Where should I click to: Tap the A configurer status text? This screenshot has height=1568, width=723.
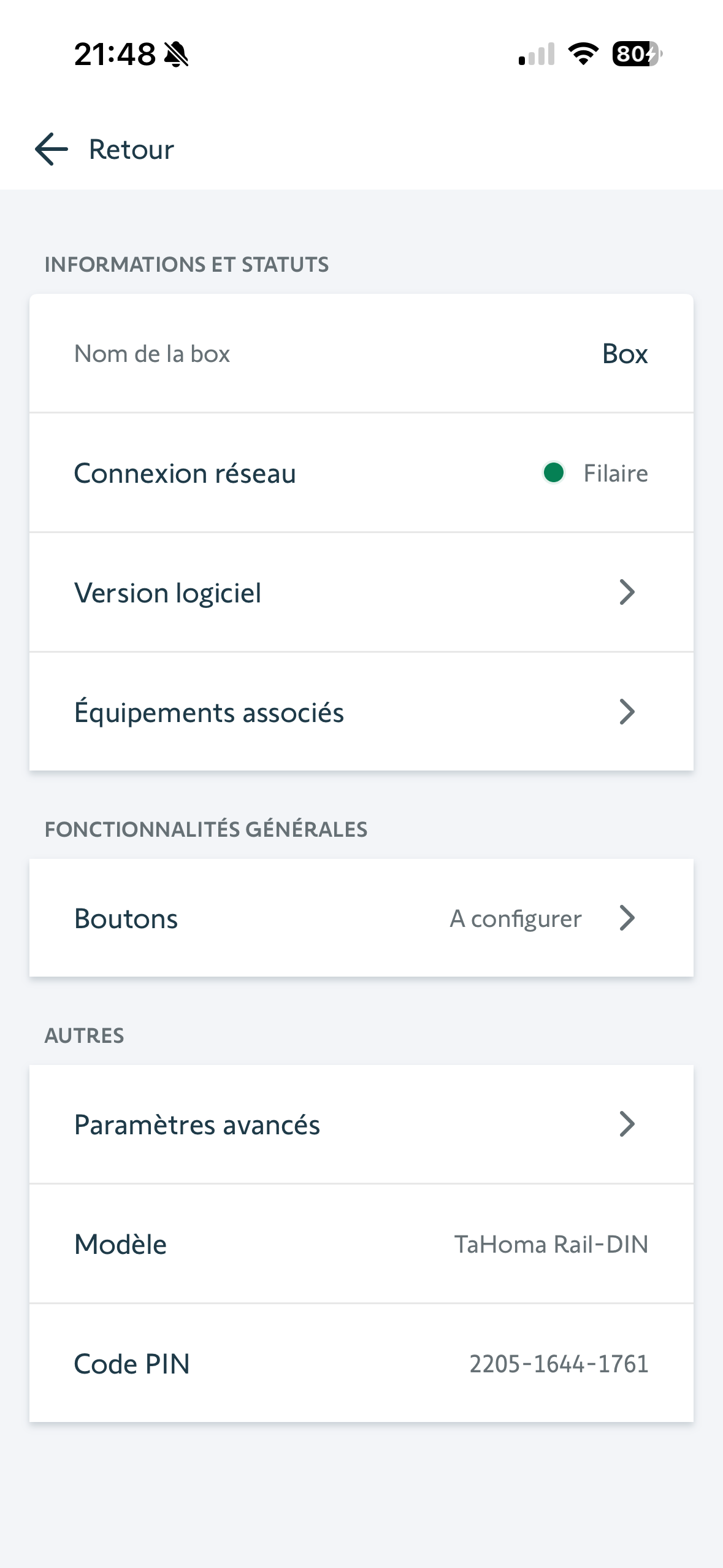(x=515, y=919)
